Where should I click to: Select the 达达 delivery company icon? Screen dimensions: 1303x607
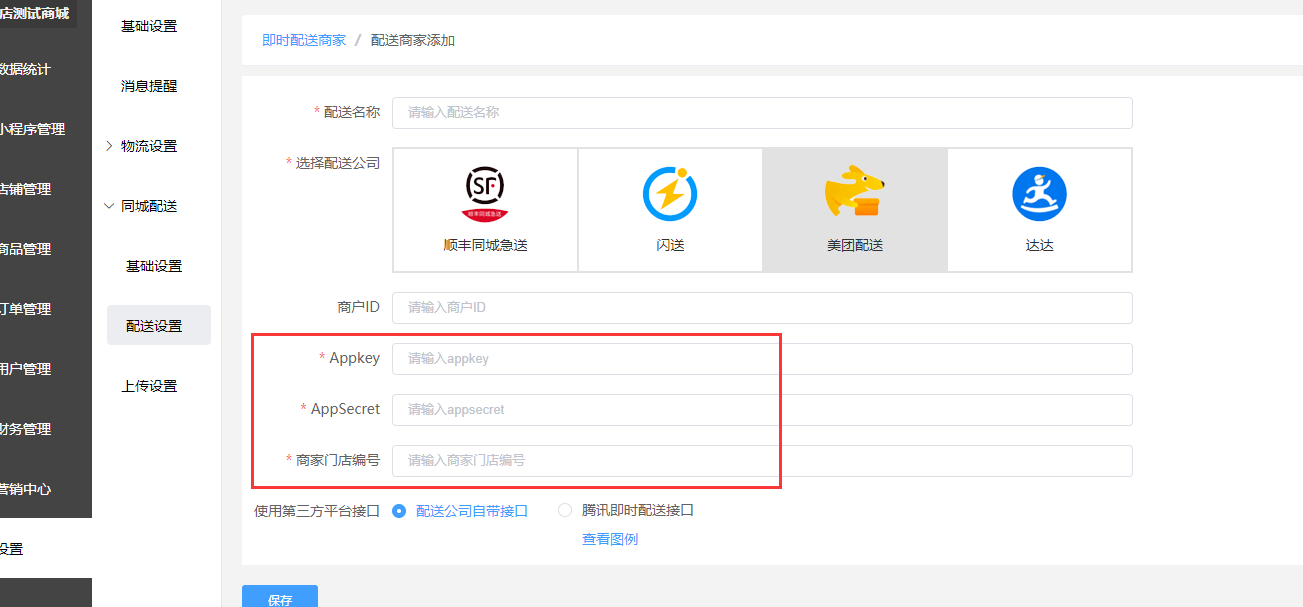(1039, 194)
